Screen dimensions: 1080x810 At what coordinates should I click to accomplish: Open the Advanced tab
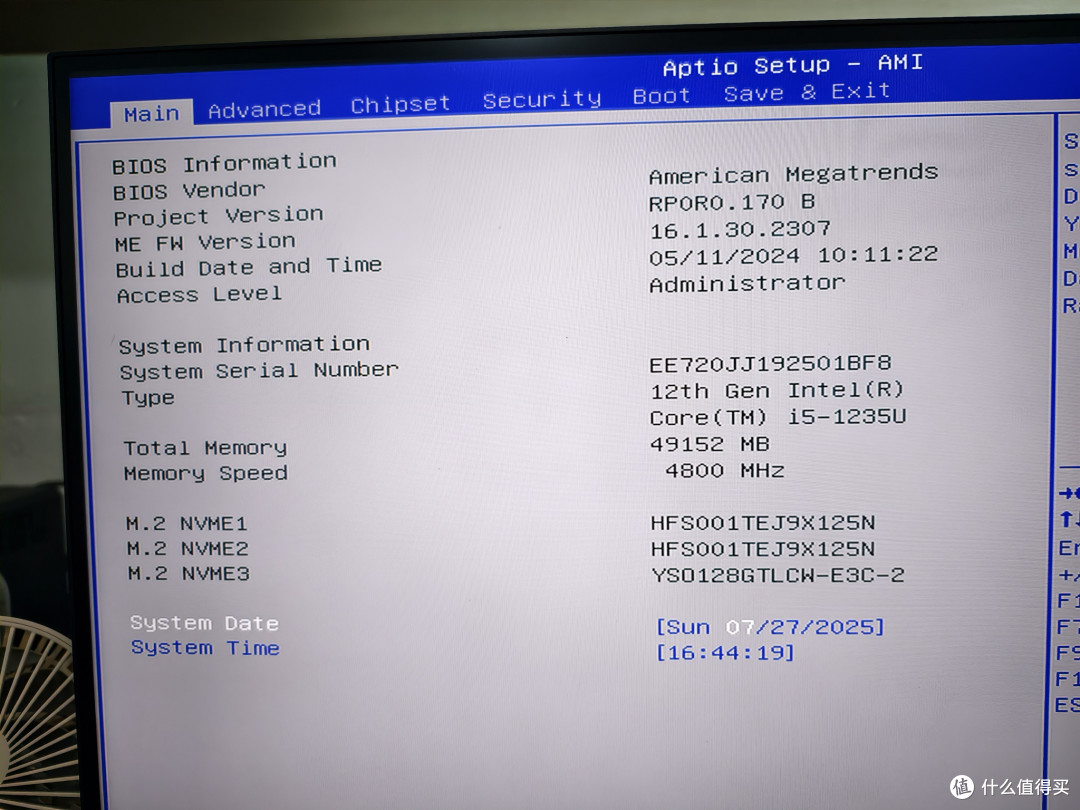coord(264,110)
